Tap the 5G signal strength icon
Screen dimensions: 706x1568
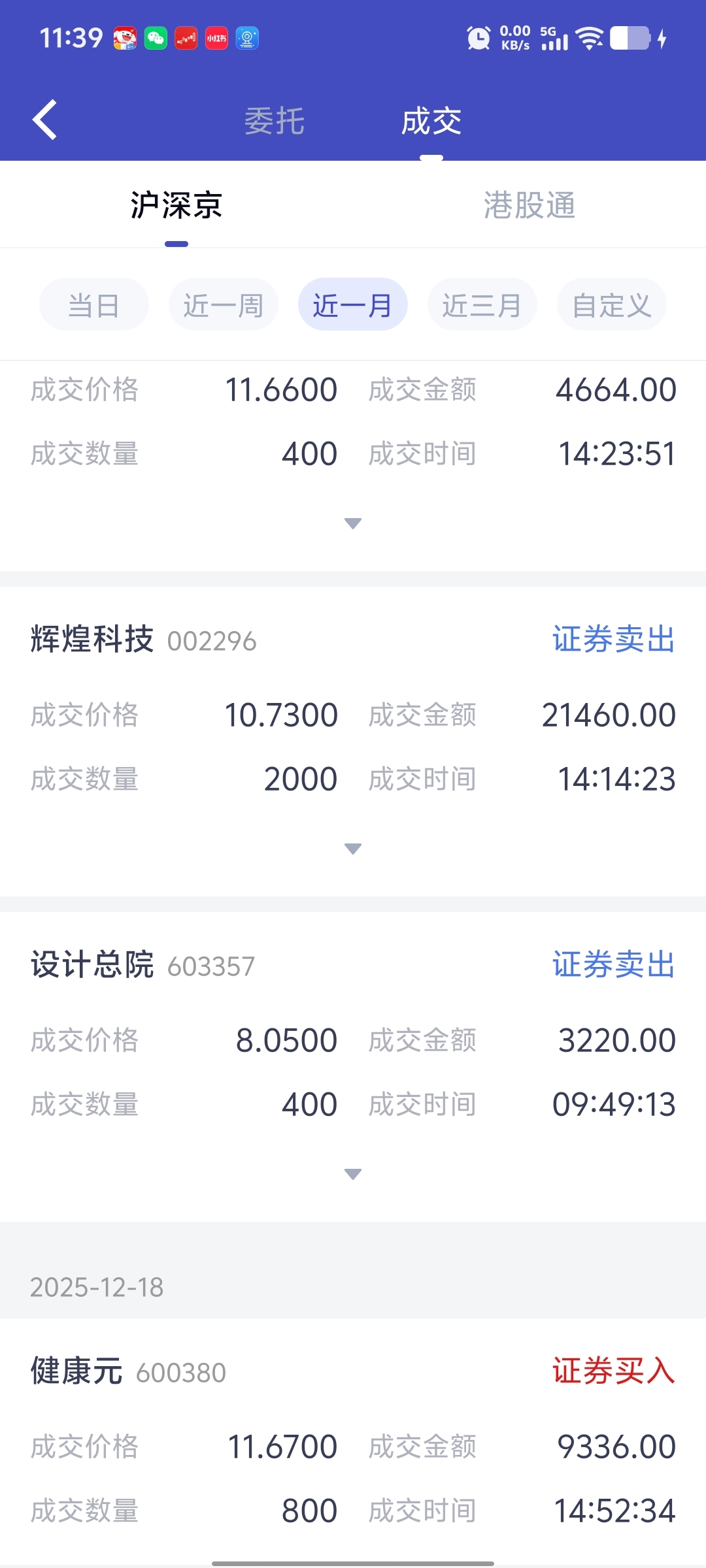point(554,39)
